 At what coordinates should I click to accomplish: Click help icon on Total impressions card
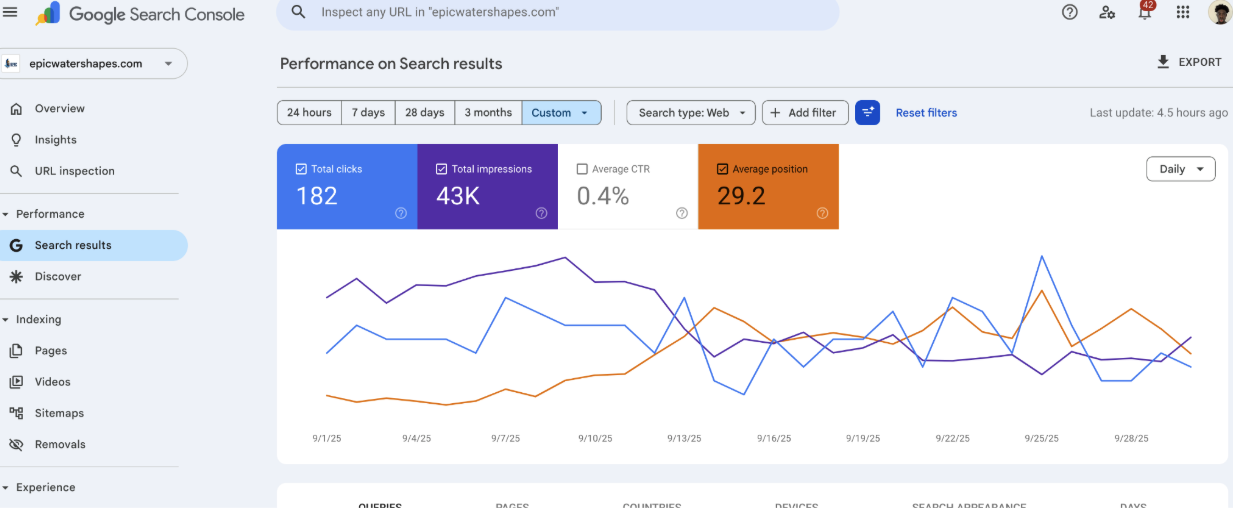point(541,213)
